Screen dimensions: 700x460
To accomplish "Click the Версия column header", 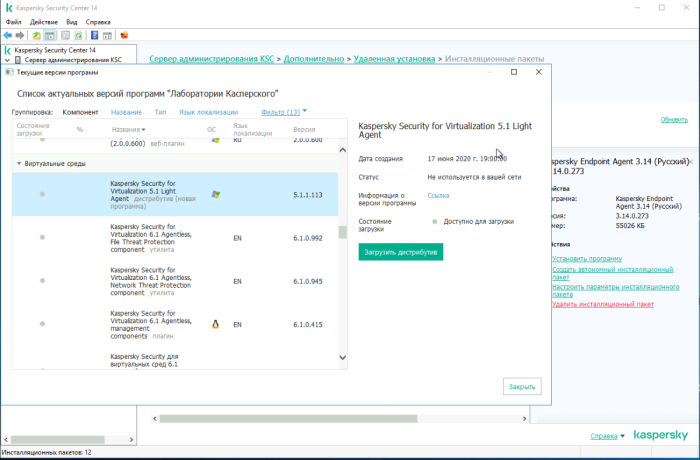I will click(304, 130).
